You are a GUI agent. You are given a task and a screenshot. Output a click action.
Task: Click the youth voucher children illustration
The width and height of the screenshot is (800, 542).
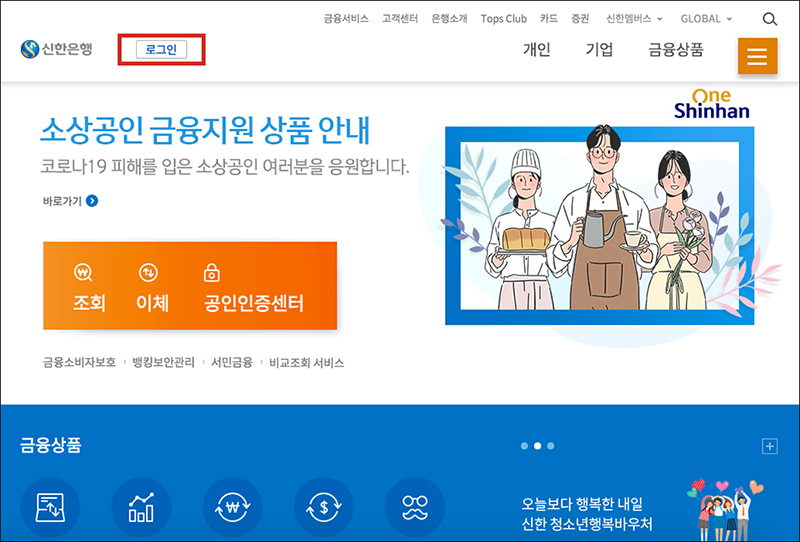coord(726,509)
